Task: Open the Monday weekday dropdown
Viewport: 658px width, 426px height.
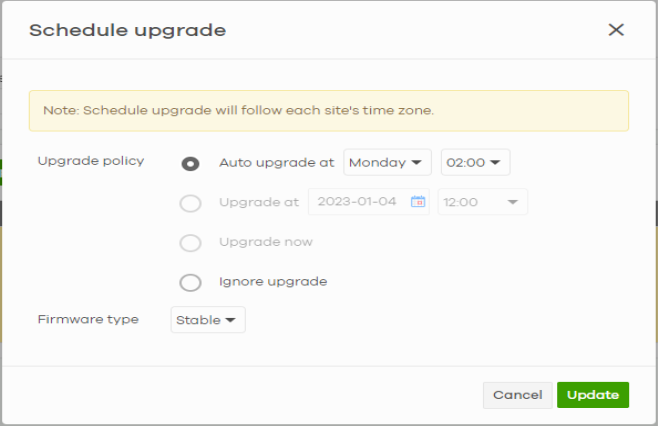Action: click(x=387, y=162)
